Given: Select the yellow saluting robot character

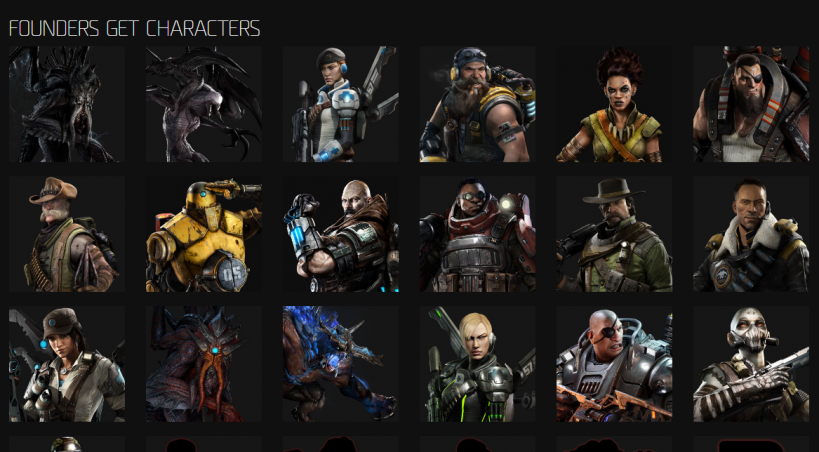Looking at the screenshot, I should click(x=204, y=234).
